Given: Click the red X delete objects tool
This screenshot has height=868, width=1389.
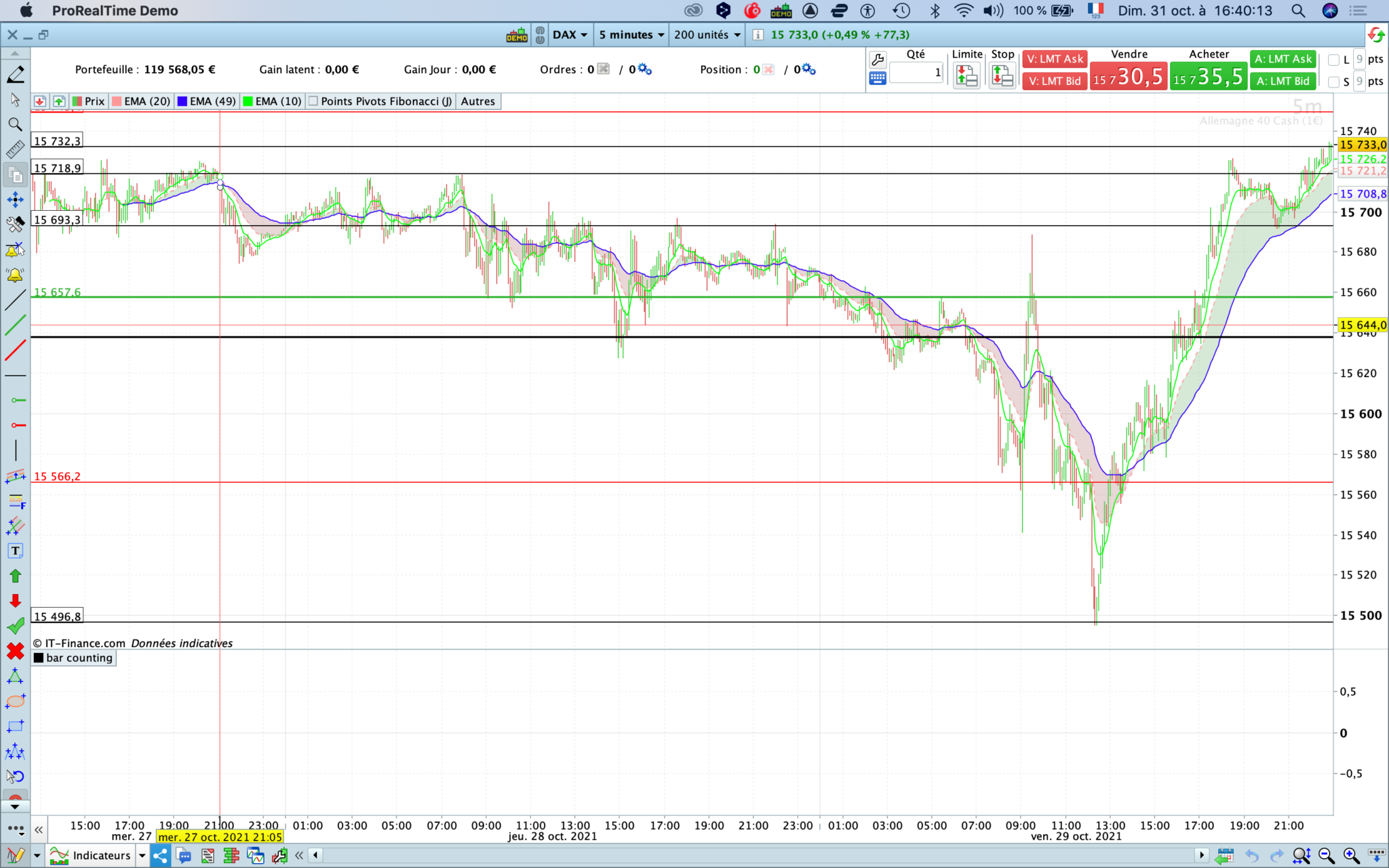Looking at the screenshot, I should coord(15,651).
